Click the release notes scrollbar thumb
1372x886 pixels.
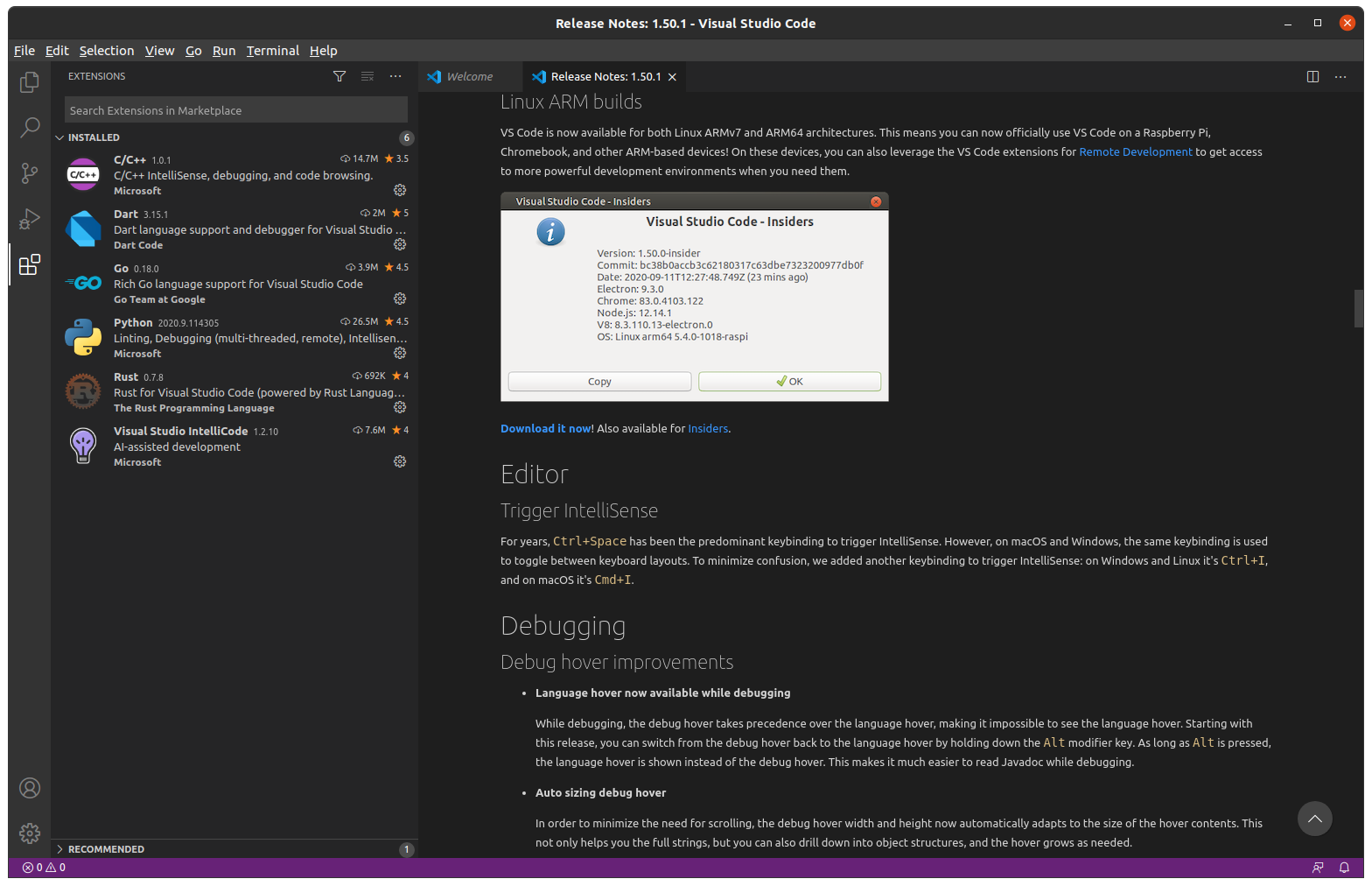pyautogui.click(x=1358, y=308)
